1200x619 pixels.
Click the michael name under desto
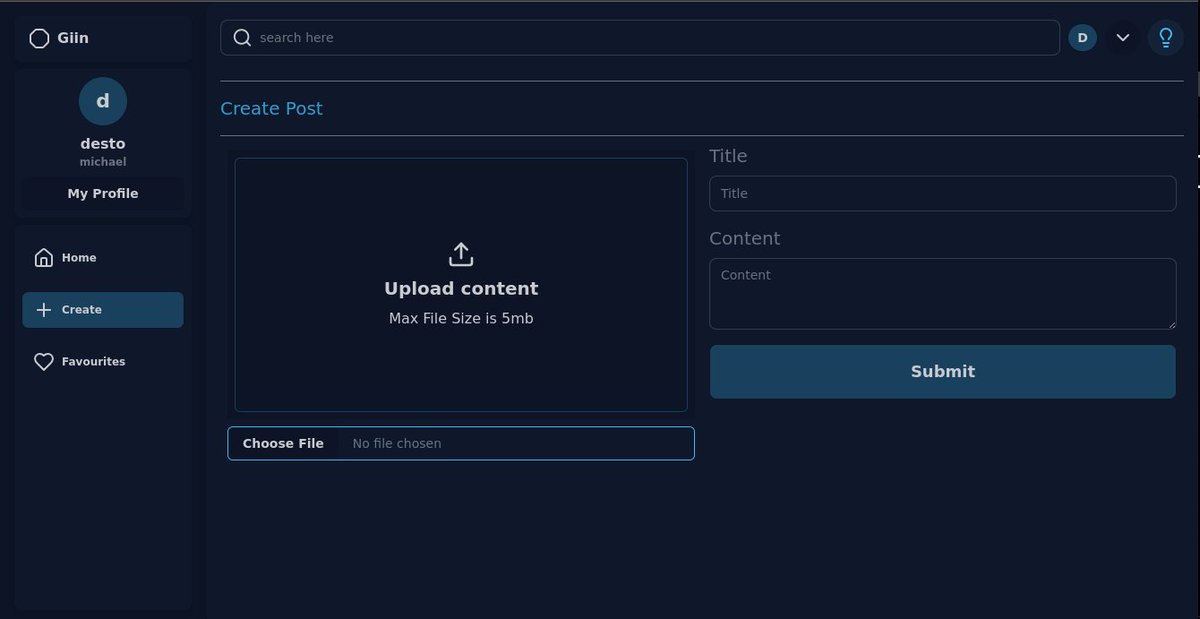pyautogui.click(x=103, y=162)
